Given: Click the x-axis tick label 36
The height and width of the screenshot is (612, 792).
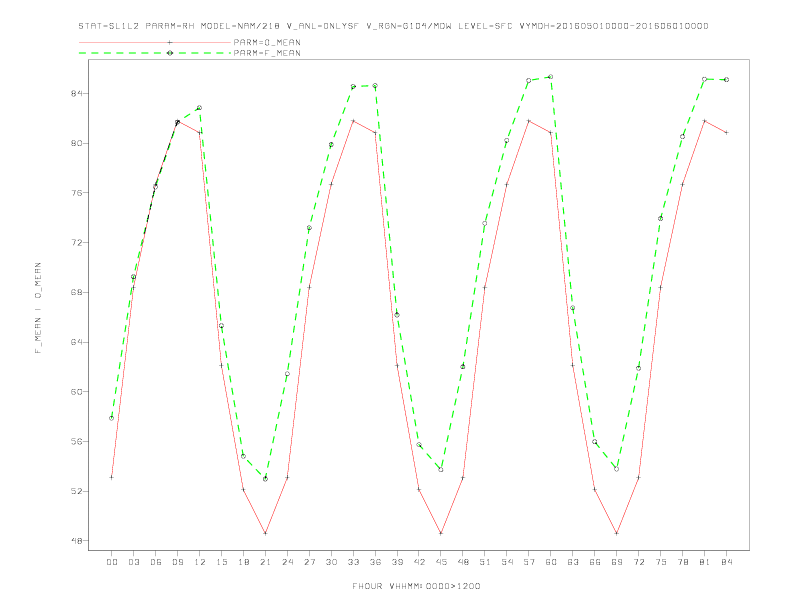Looking at the screenshot, I should coord(375,562).
